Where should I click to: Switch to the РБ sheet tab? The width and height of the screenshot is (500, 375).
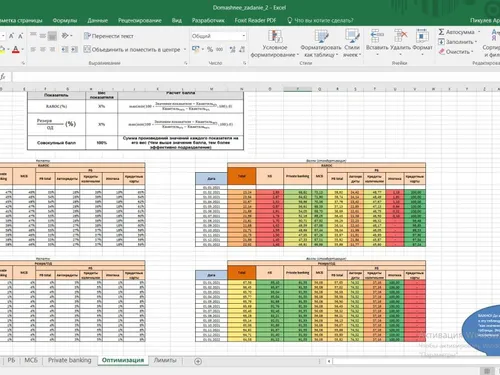(11, 360)
